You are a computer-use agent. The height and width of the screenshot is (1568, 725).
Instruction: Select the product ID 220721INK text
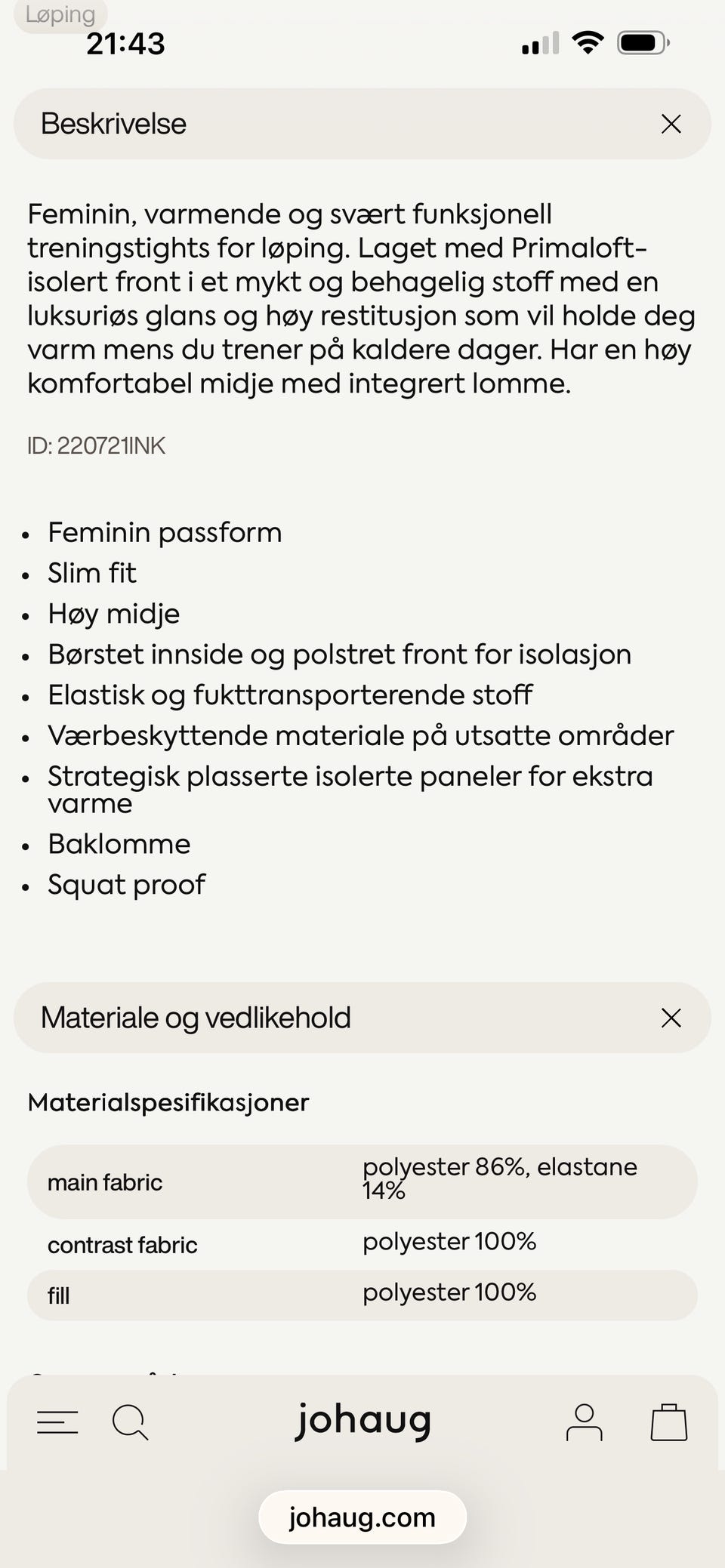pos(96,446)
